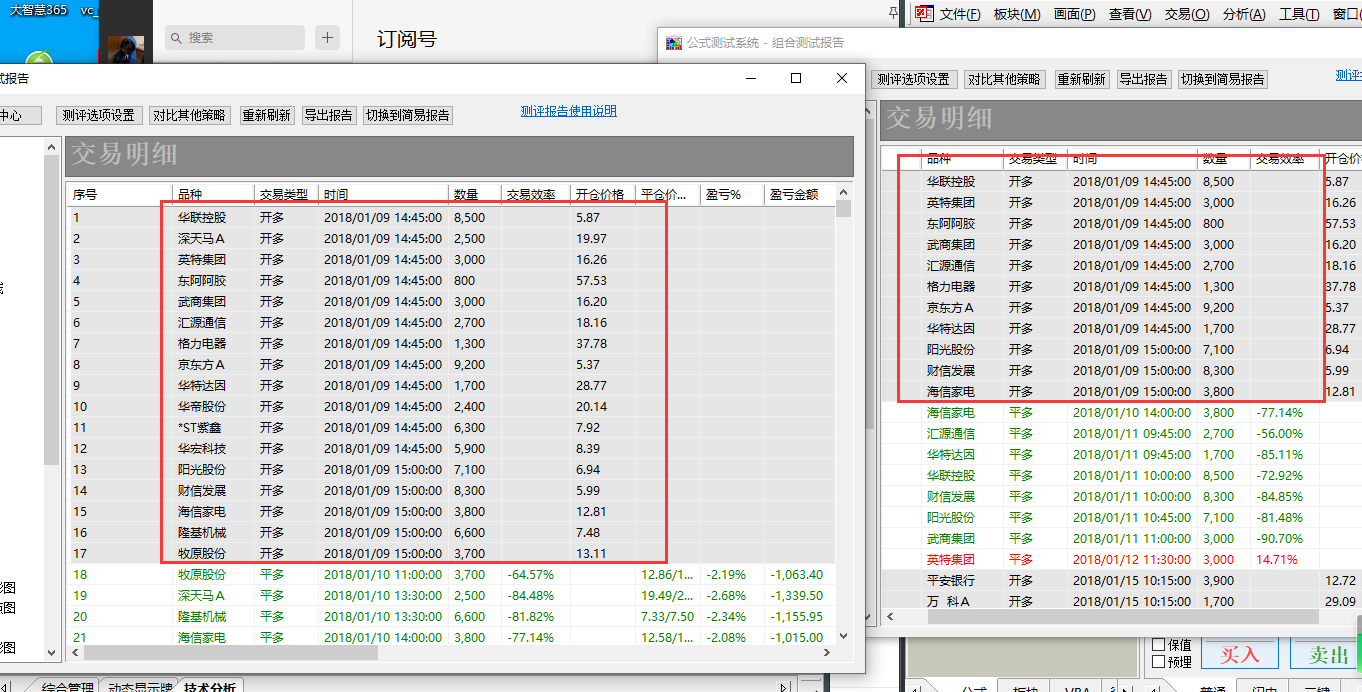Open the 交易(O) menu
The image size is (1362, 692).
[1186, 14]
